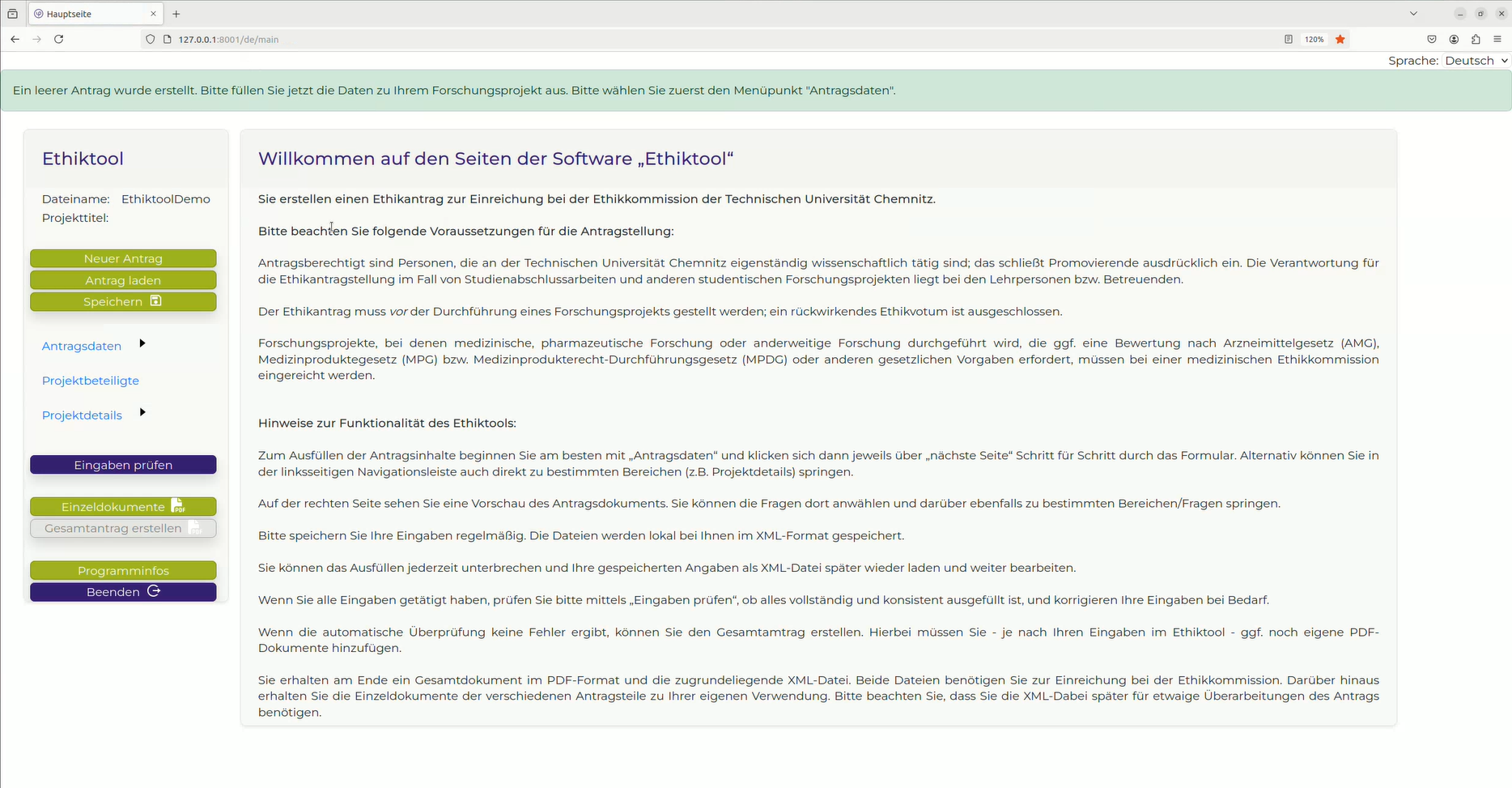1512x788 pixels.
Task: Open the extensions puzzle icon
Action: tap(1476, 39)
